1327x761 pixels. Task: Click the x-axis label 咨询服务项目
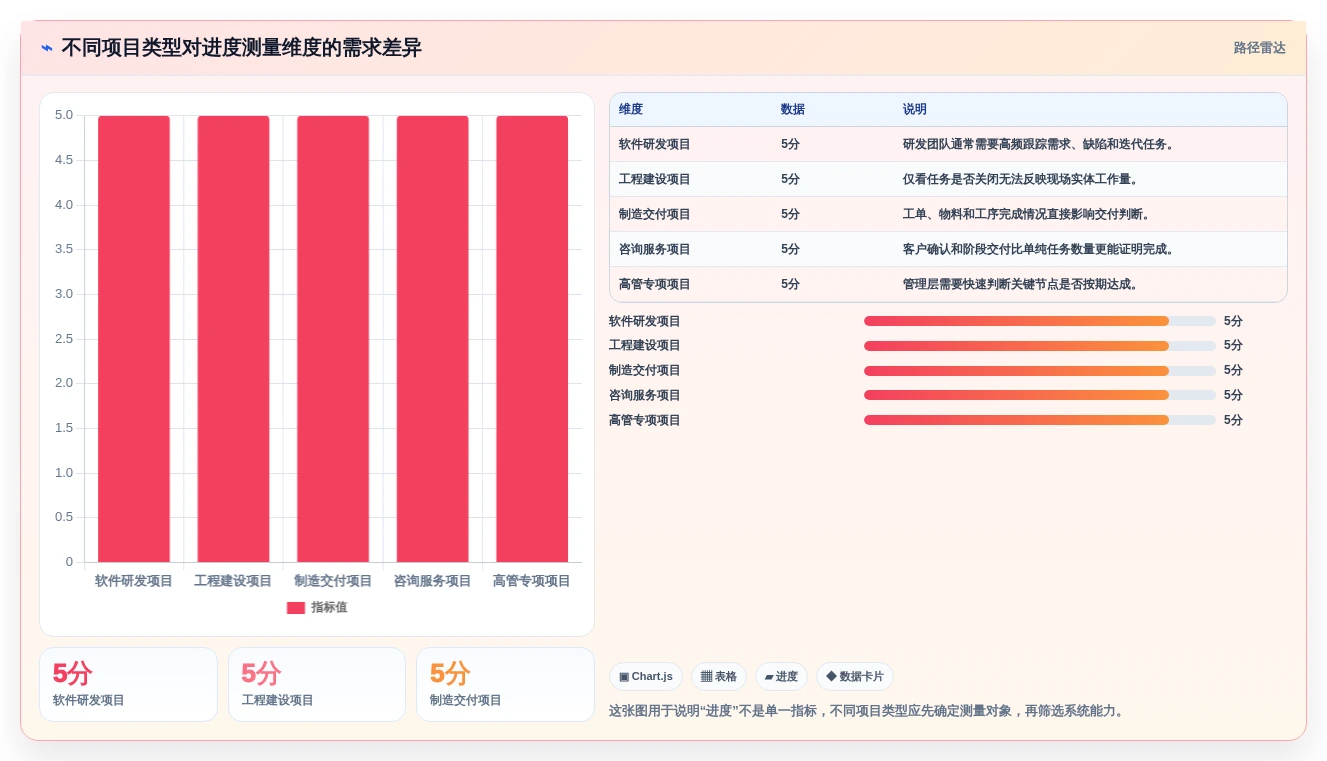tap(432, 581)
